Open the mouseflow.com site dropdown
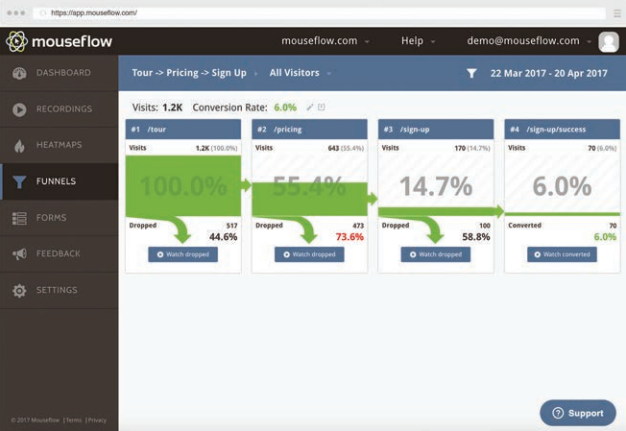626x431 pixels. (325, 41)
